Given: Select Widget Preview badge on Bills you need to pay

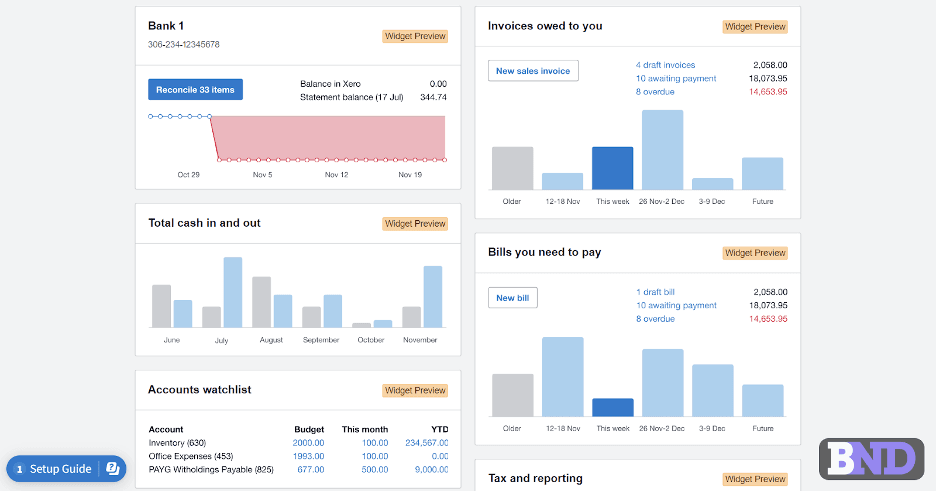Looking at the screenshot, I should click(755, 253).
